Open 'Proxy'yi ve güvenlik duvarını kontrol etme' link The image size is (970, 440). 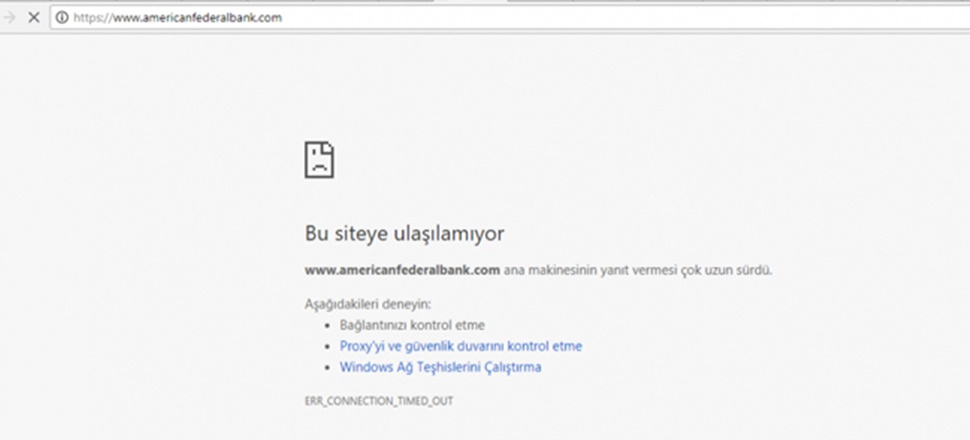tap(461, 346)
